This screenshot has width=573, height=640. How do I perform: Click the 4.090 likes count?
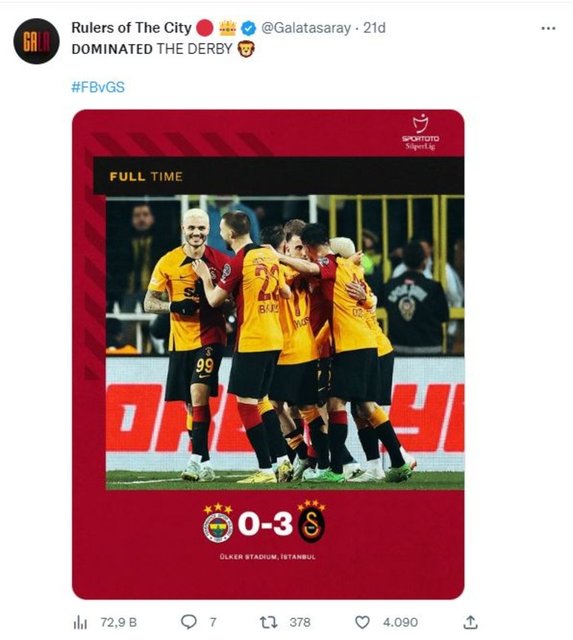pyautogui.click(x=400, y=622)
